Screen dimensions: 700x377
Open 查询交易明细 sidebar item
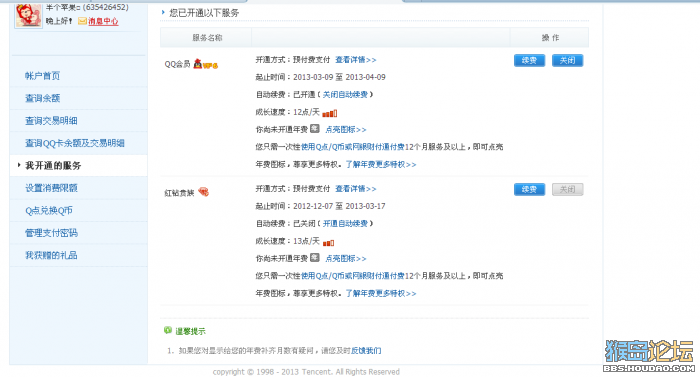pos(51,121)
